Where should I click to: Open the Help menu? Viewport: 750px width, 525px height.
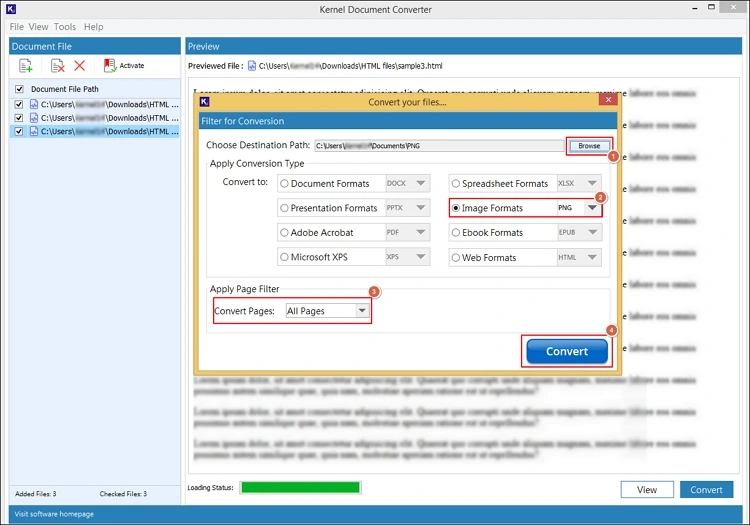coord(93,27)
